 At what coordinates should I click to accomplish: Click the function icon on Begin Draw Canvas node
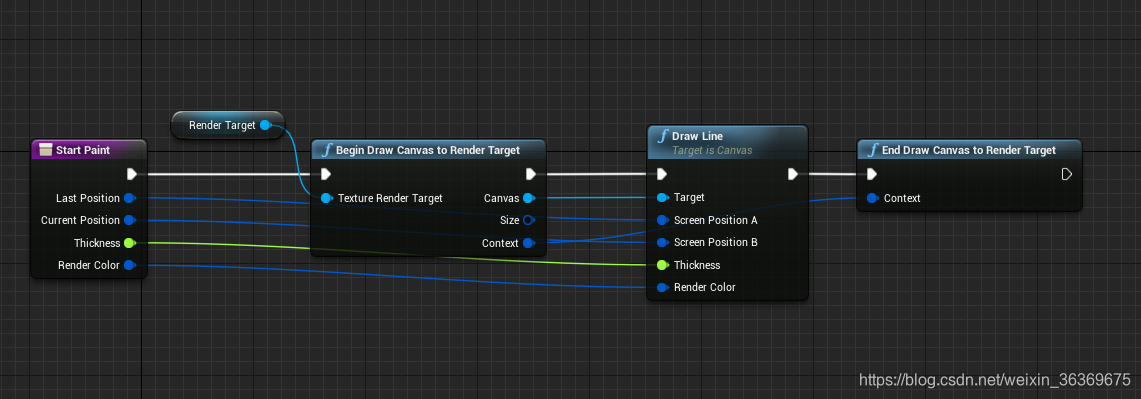coord(327,151)
